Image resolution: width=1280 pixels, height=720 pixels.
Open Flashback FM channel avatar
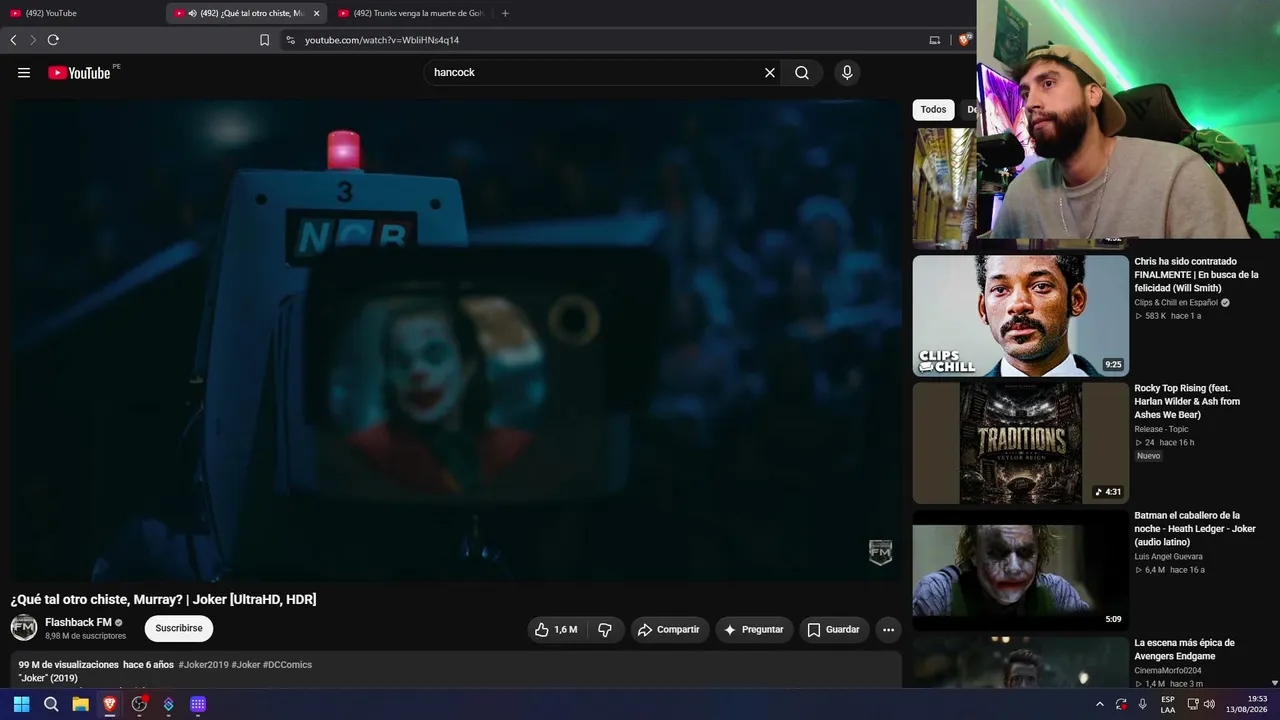click(x=24, y=628)
